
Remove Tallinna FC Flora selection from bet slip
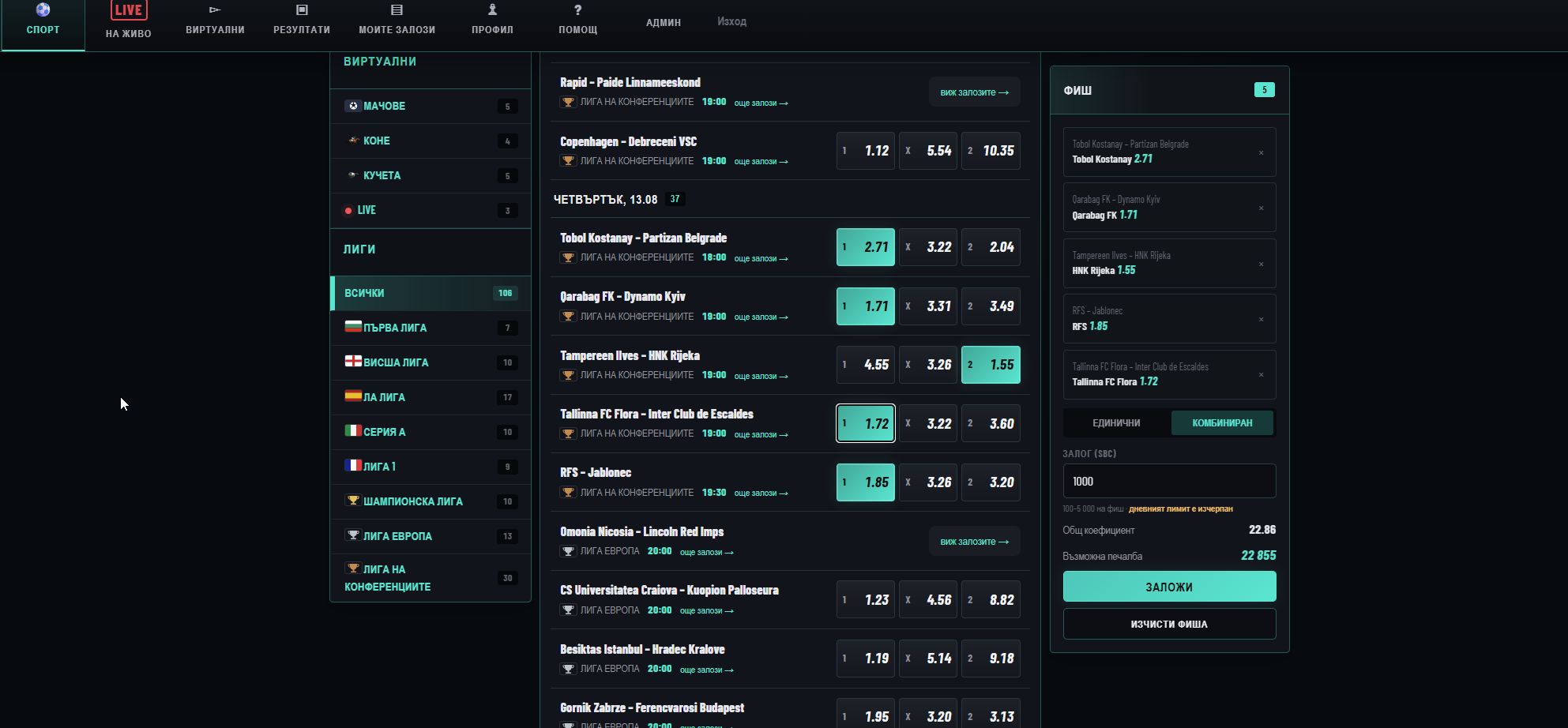1261,374
